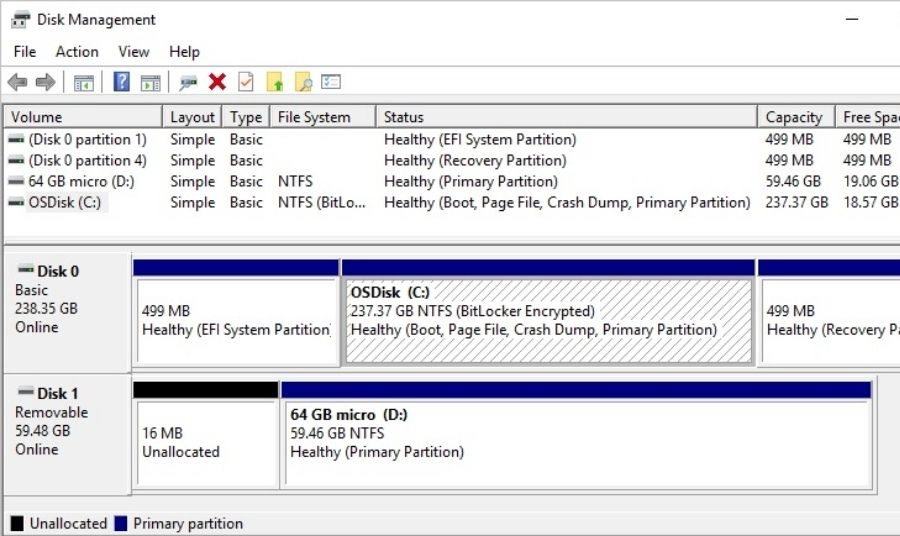Sort by the Type column header

[246, 117]
